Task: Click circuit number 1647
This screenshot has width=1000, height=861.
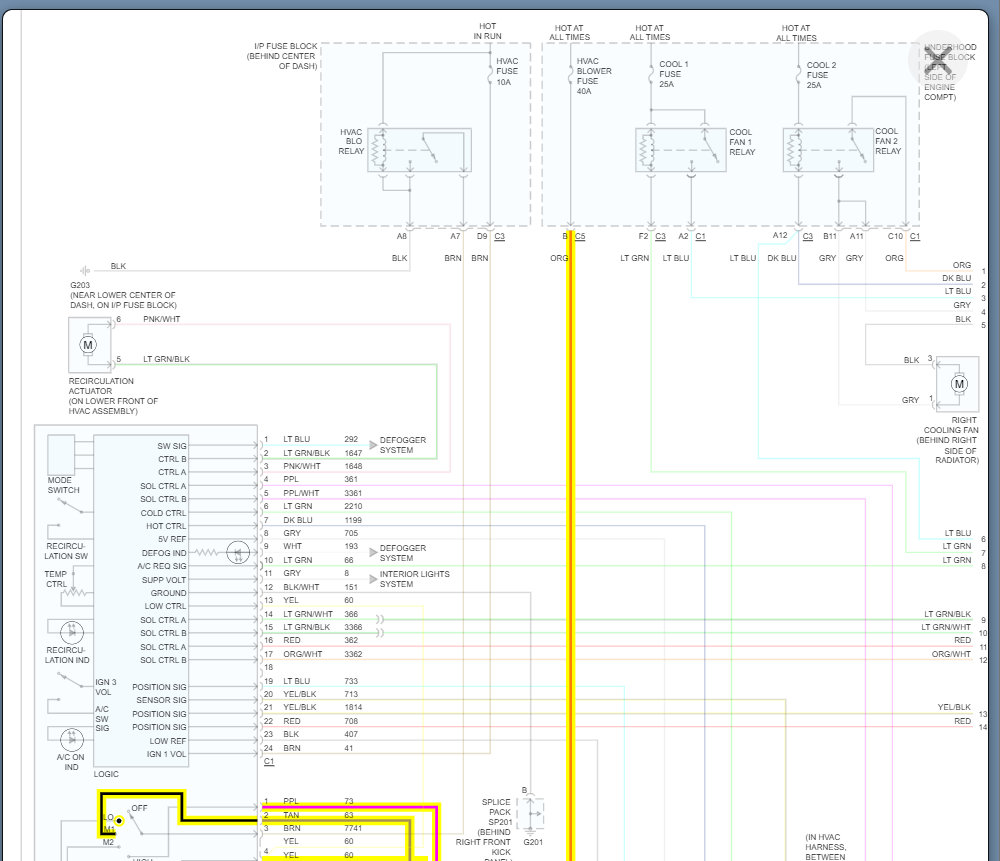Action: click(x=353, y=453)
